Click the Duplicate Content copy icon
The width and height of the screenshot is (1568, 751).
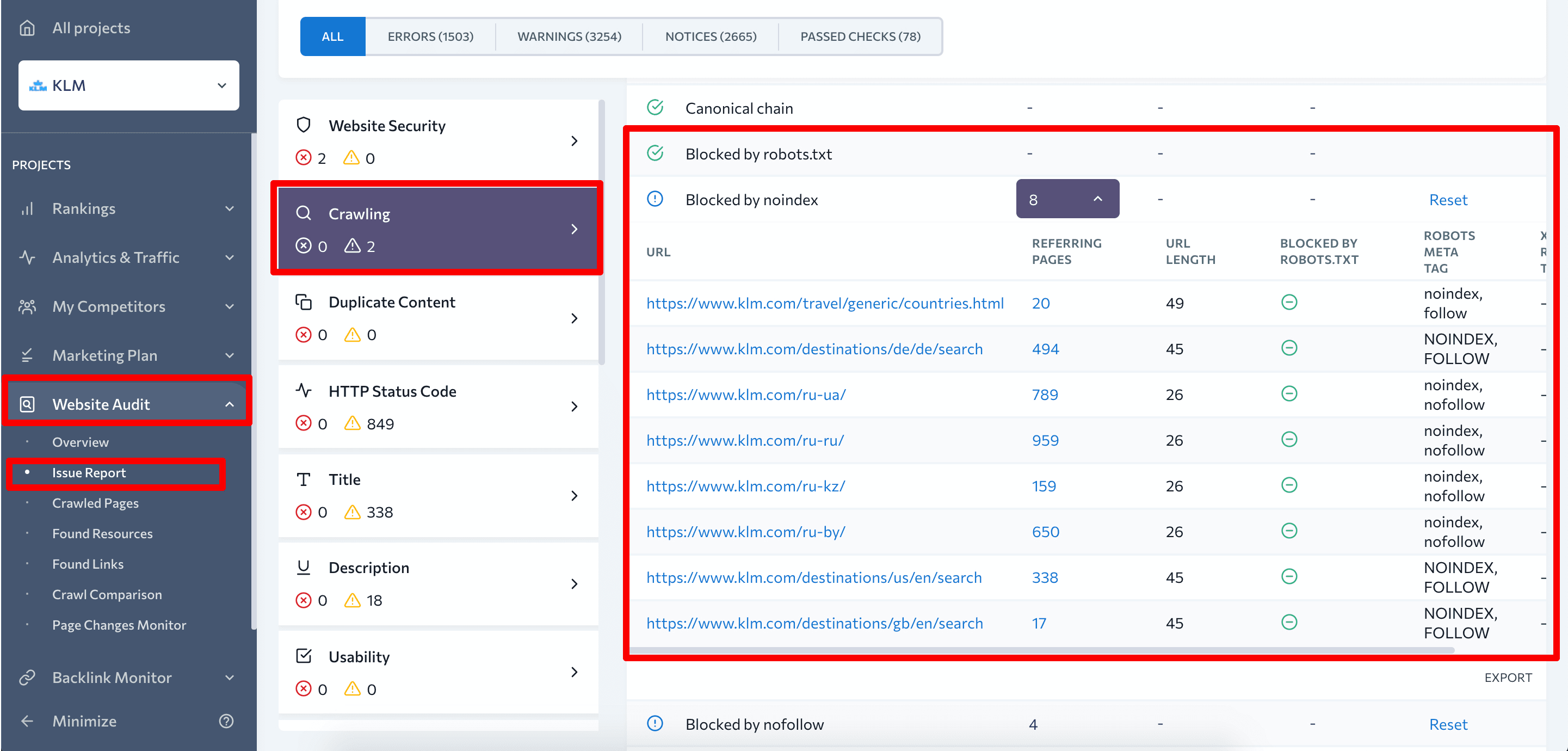click(303, 302)
